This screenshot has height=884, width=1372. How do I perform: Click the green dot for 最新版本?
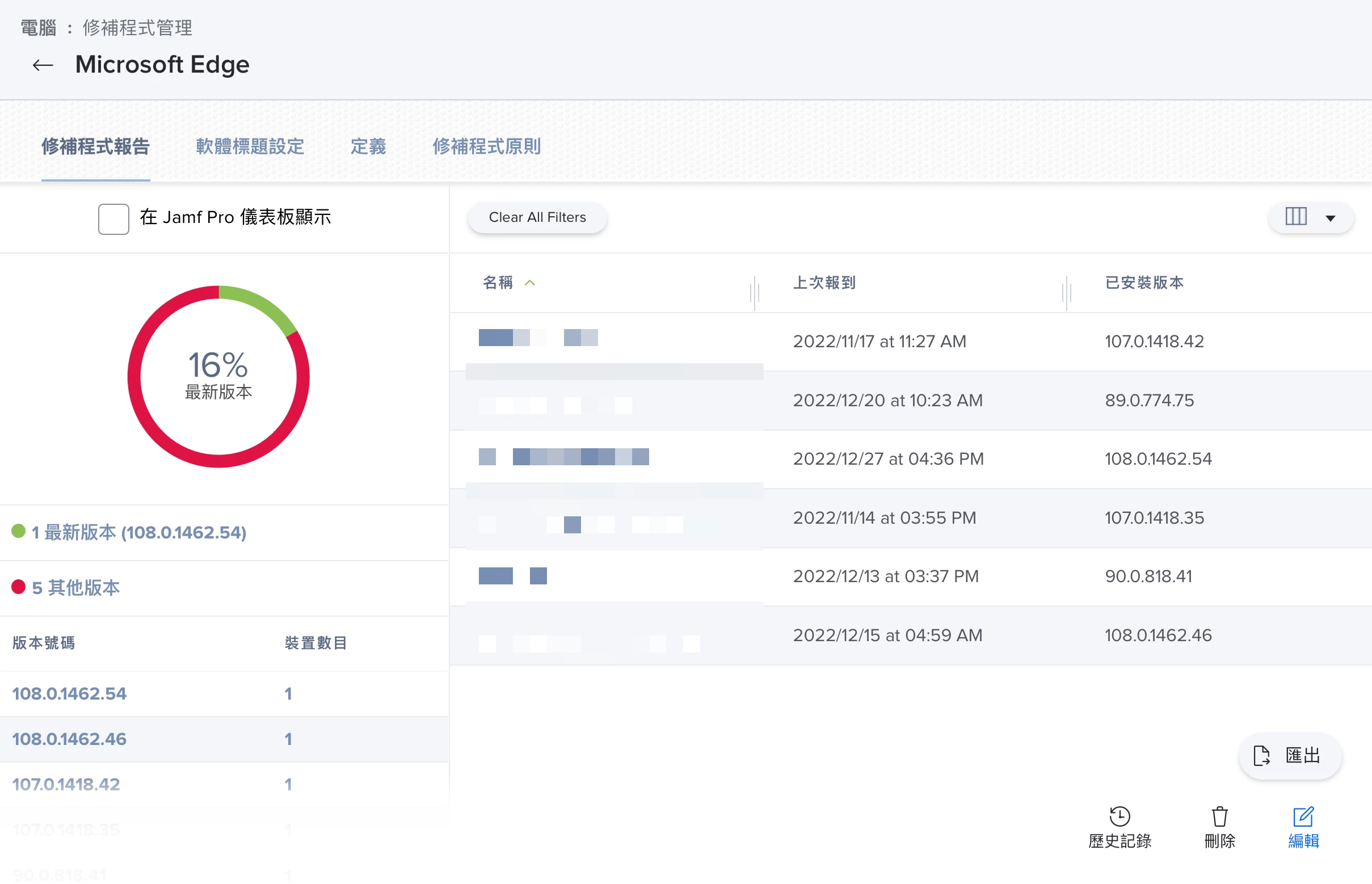click(x=18, y=531)
